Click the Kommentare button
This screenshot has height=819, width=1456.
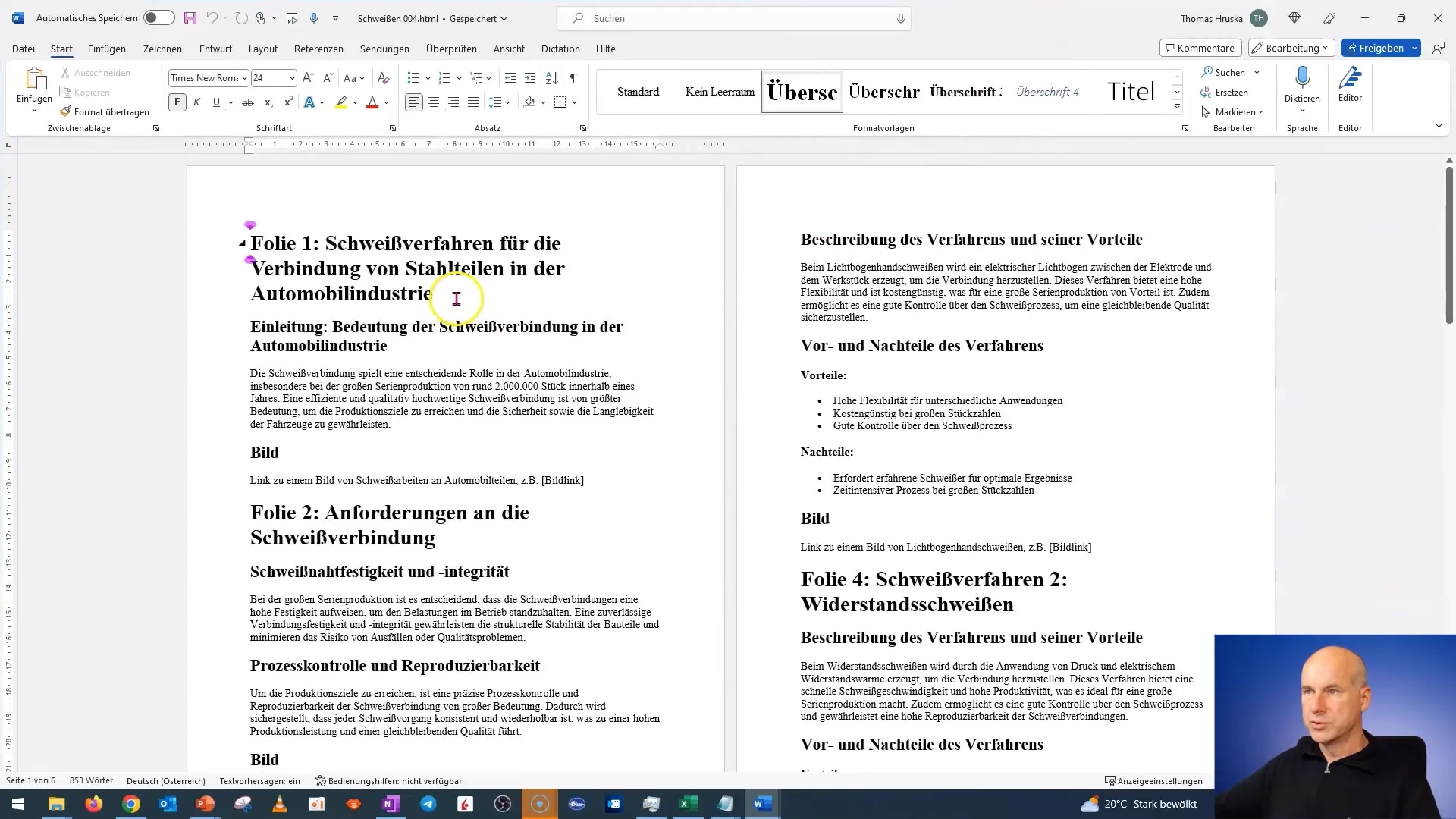coord(1200,48)
